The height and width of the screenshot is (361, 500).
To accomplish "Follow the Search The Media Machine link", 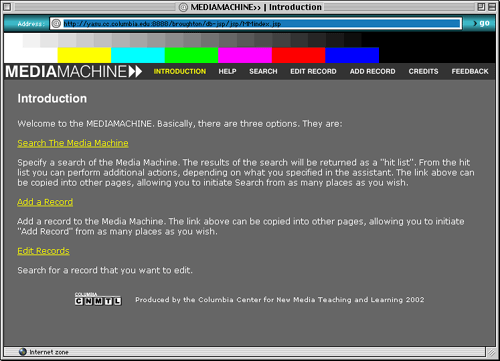I will 73,143.
